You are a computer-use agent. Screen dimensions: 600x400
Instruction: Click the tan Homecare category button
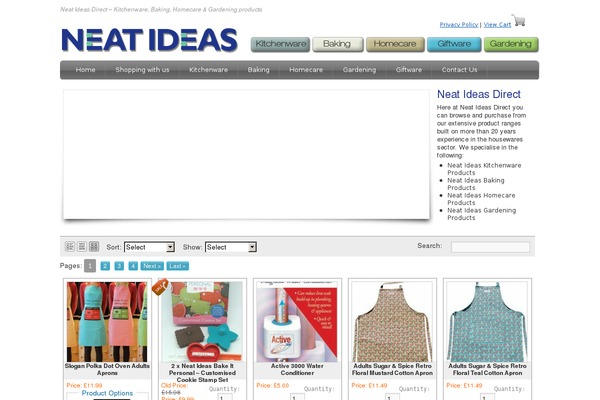click(x=395, y=44)
